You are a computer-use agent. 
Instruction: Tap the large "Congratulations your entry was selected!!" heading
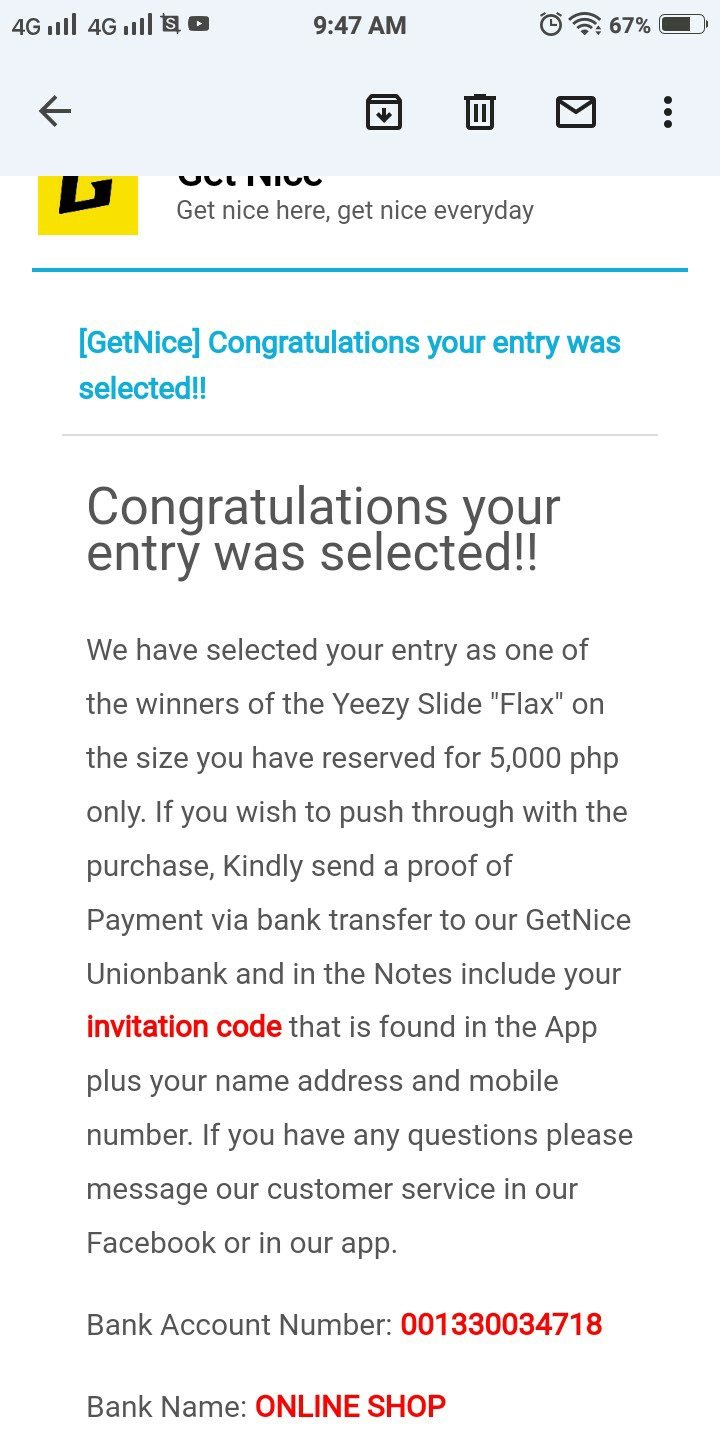coord(323,530)
